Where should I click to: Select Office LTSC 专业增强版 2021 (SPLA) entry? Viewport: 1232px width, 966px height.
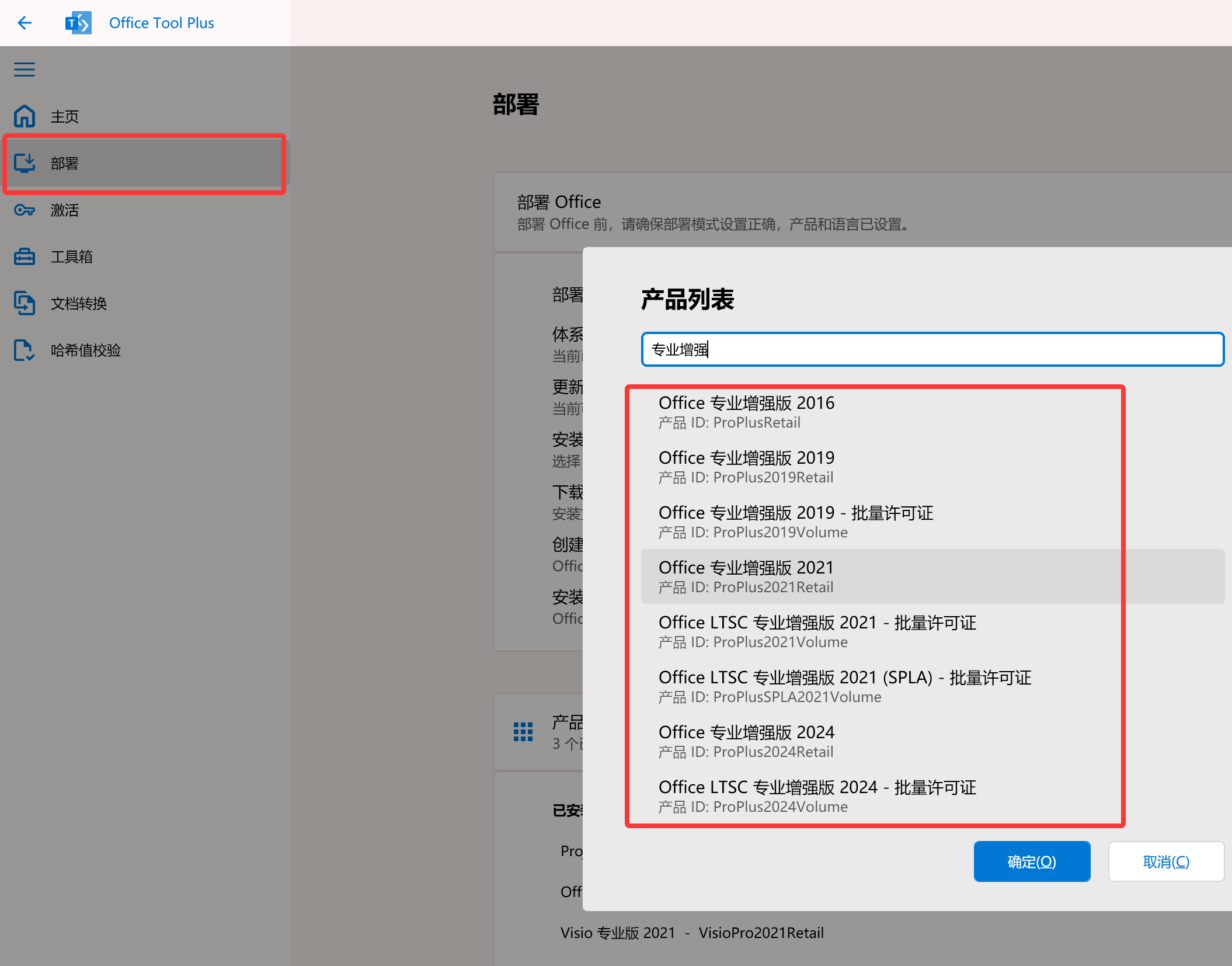pyautogui.click(x=932, y=686)
